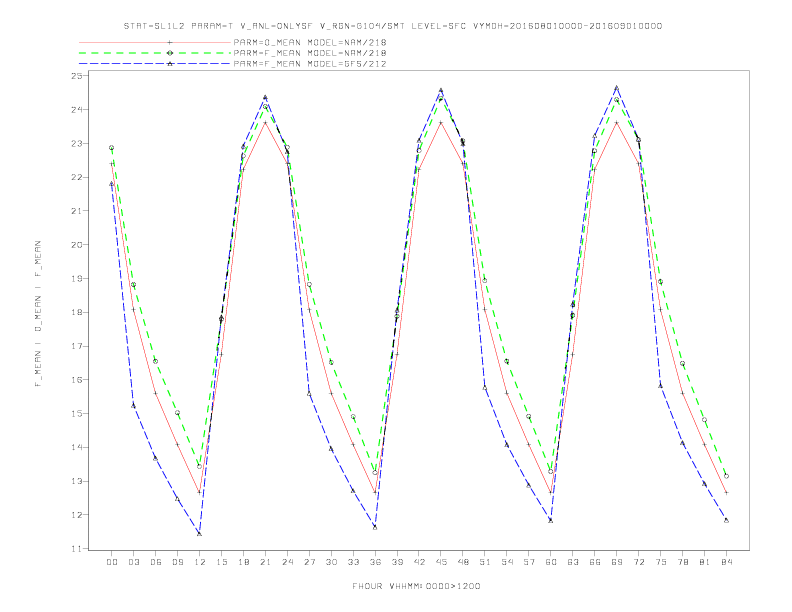
Task: Click forecast hour tick label 75
Action: point(661,562)
